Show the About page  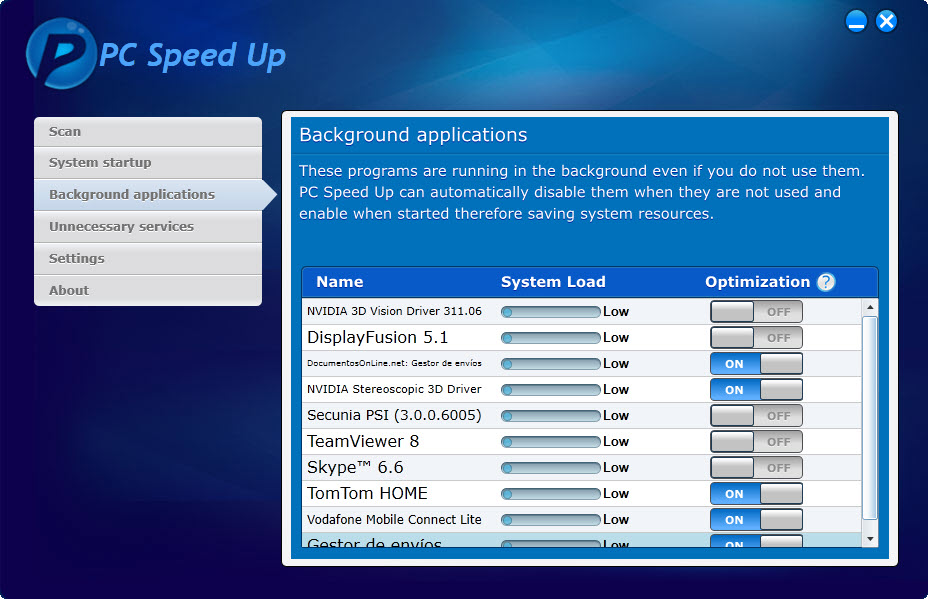coord(148,291)
